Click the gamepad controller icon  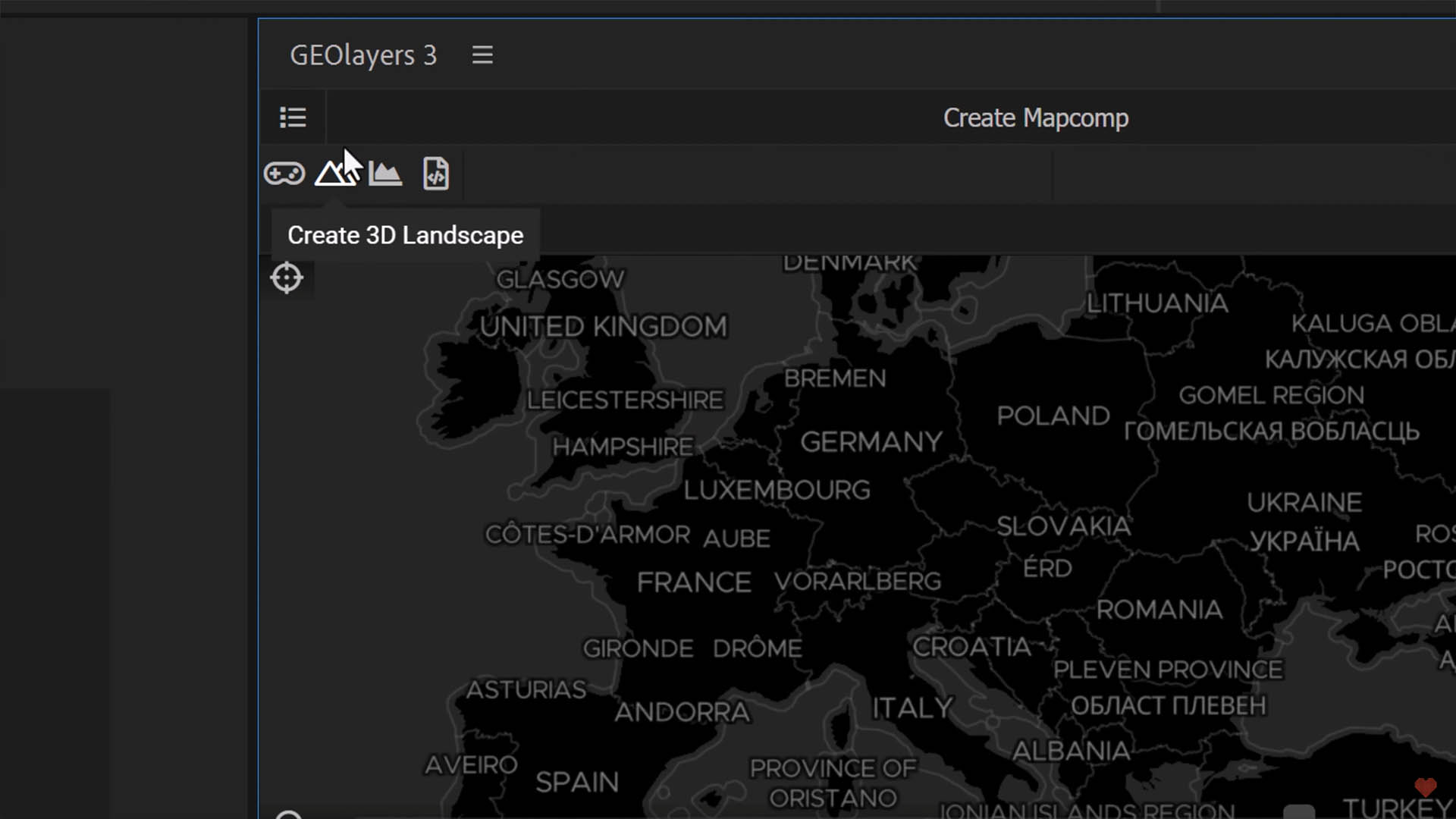point(284,174)
